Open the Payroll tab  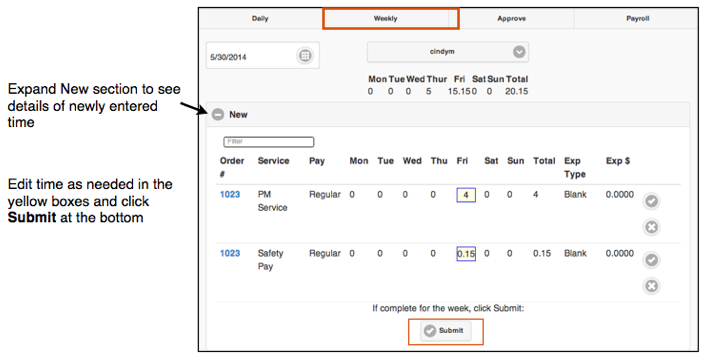pyautogui.click(x=638, y=19)
